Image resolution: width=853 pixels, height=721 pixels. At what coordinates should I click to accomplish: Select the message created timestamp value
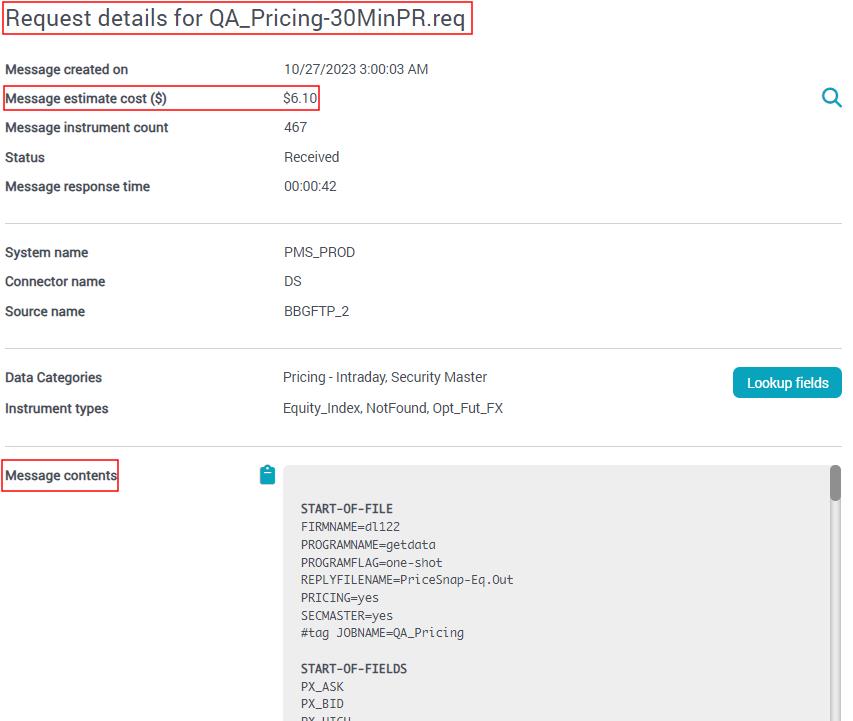(x=356, y=69)
